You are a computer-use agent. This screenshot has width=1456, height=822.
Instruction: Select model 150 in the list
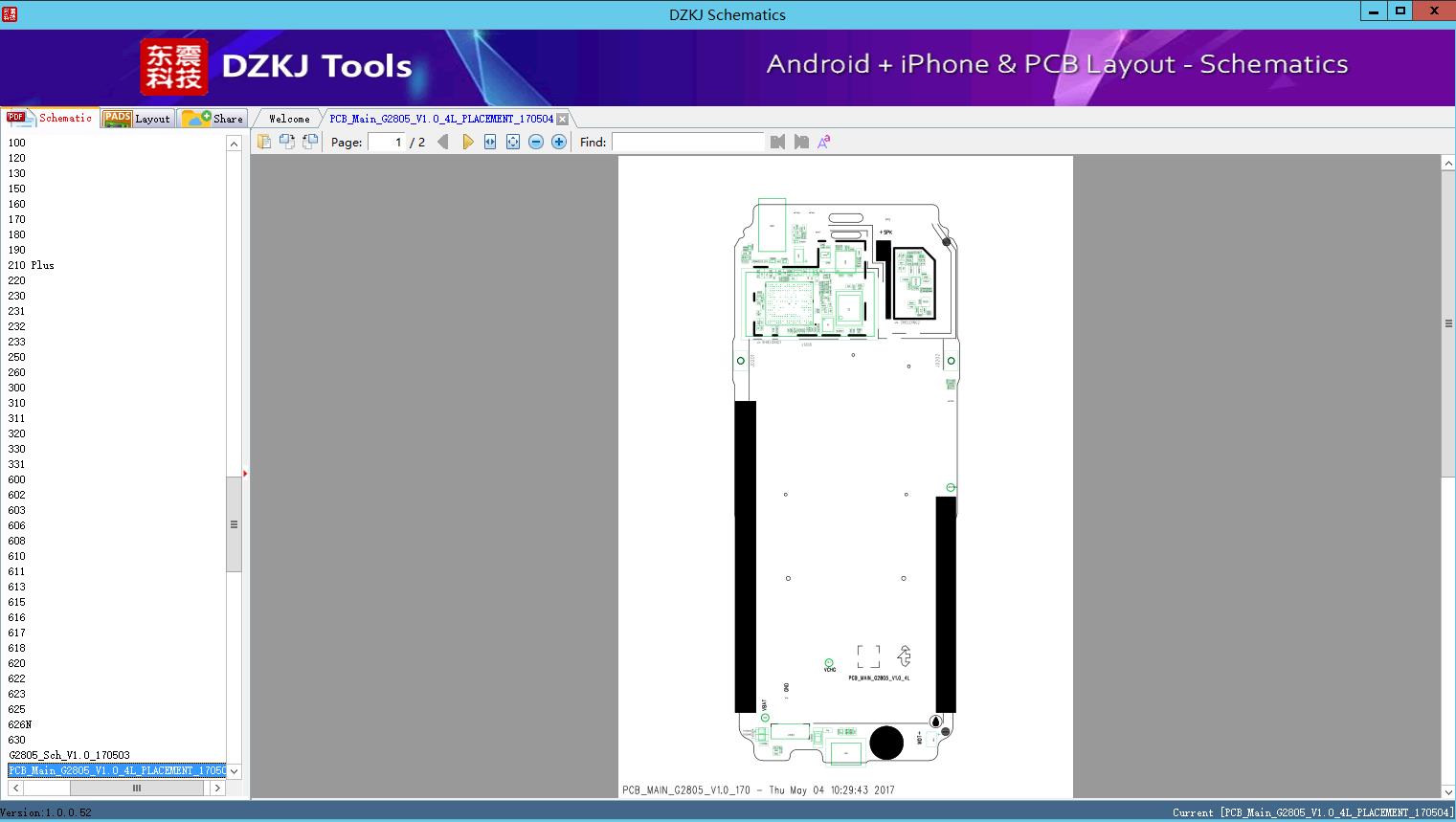[17, 189]
